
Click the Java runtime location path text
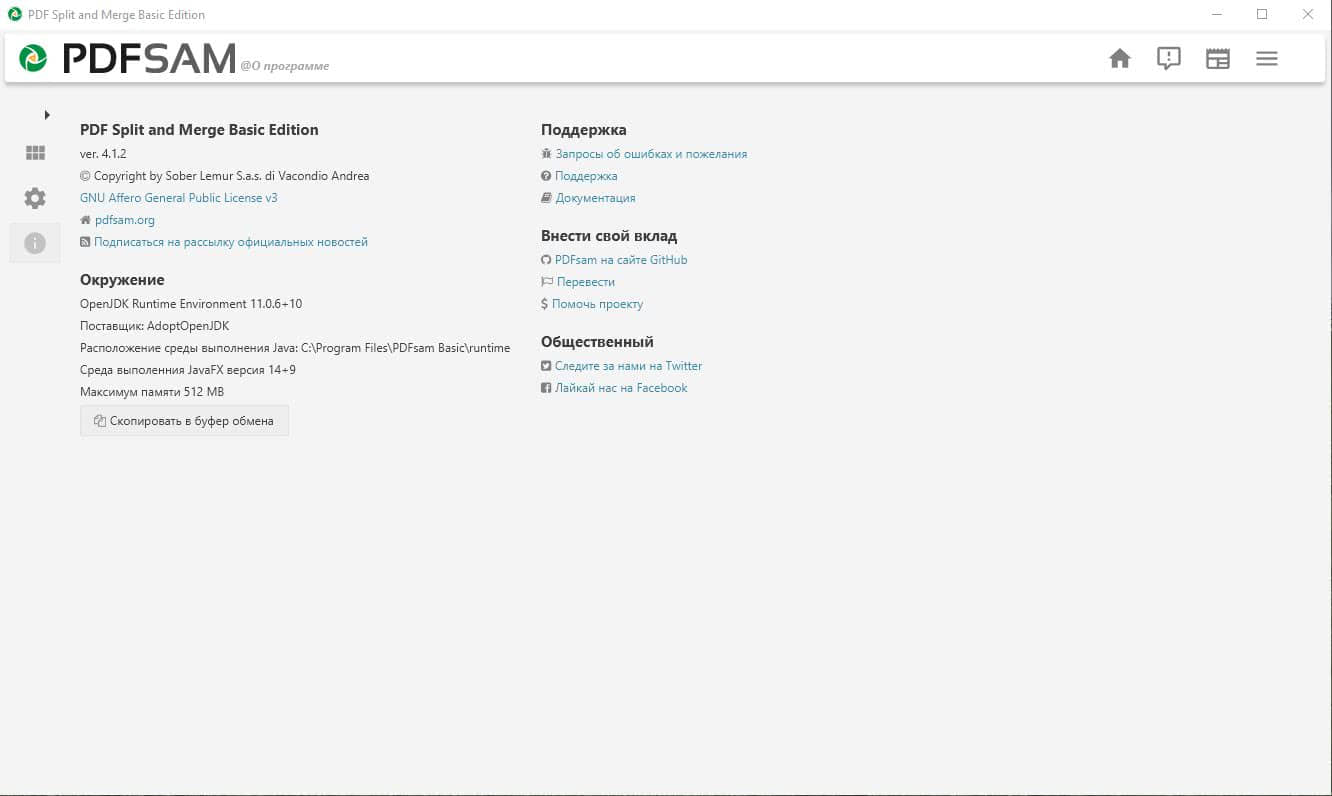point(295,348)
